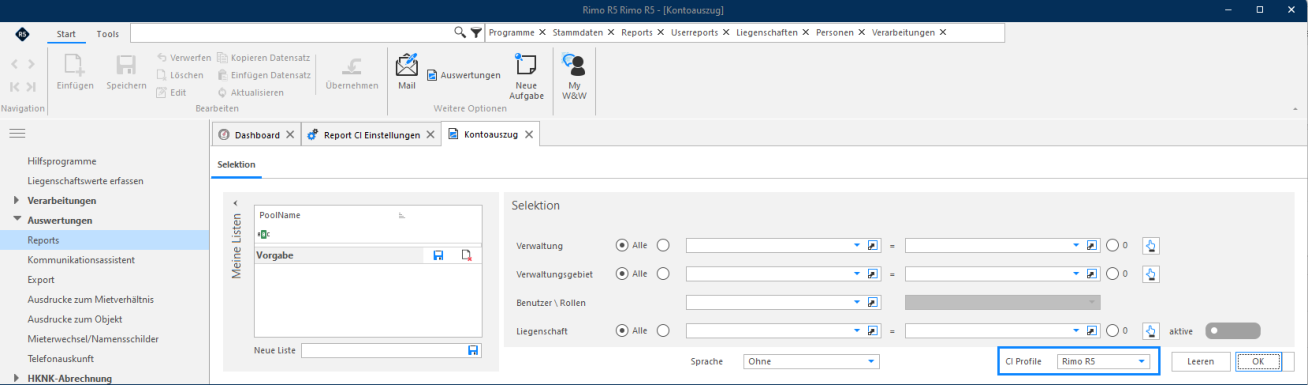Open the first Verwaltung dropdown

point(856,245)
